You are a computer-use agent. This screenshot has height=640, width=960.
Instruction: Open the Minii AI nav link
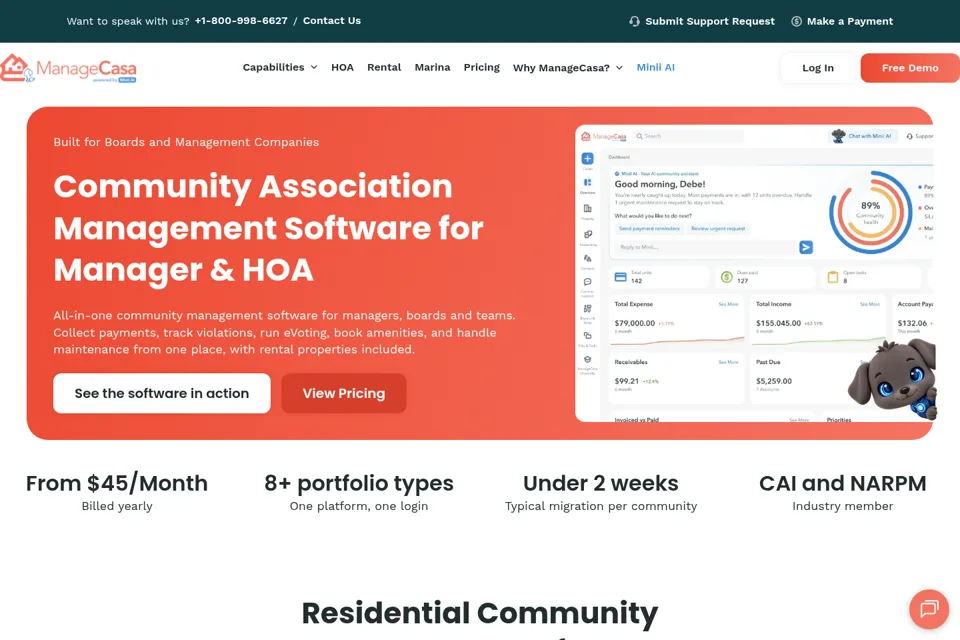(x=655, y=67)
